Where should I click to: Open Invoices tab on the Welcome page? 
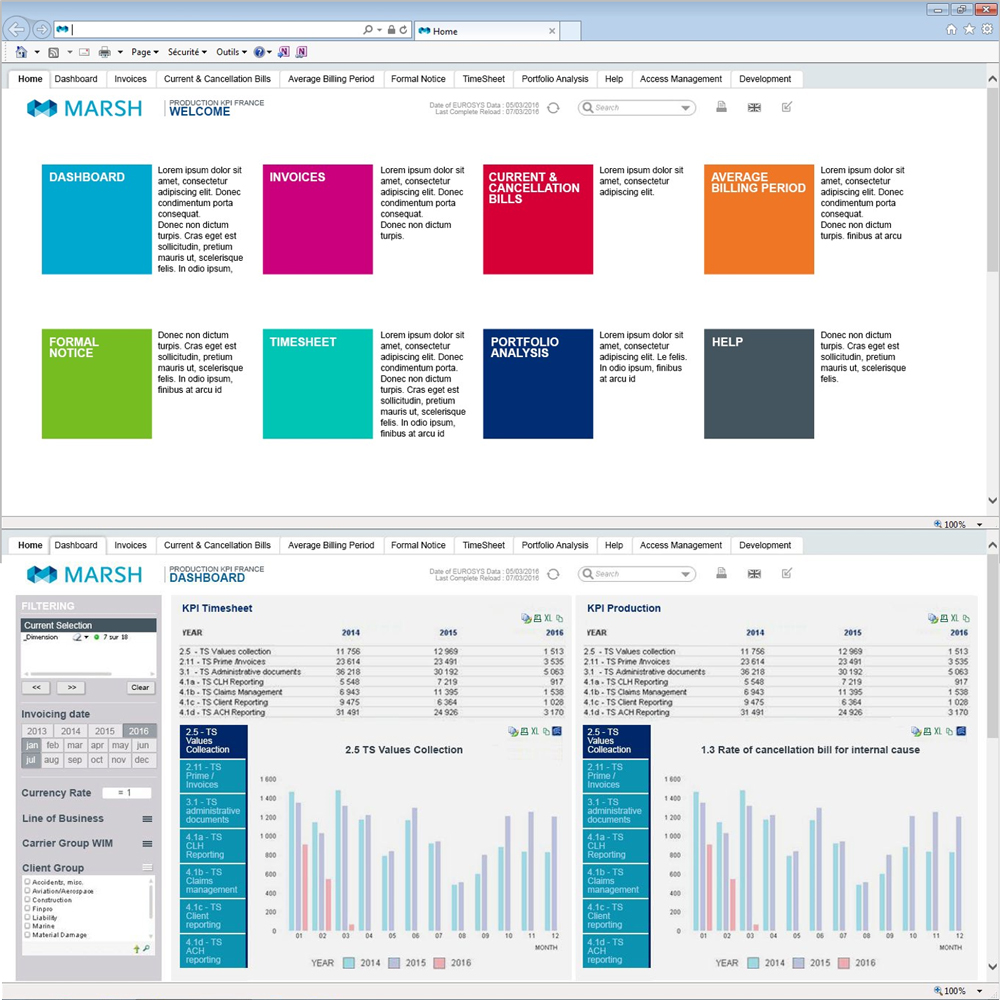[x=130, y=79]
